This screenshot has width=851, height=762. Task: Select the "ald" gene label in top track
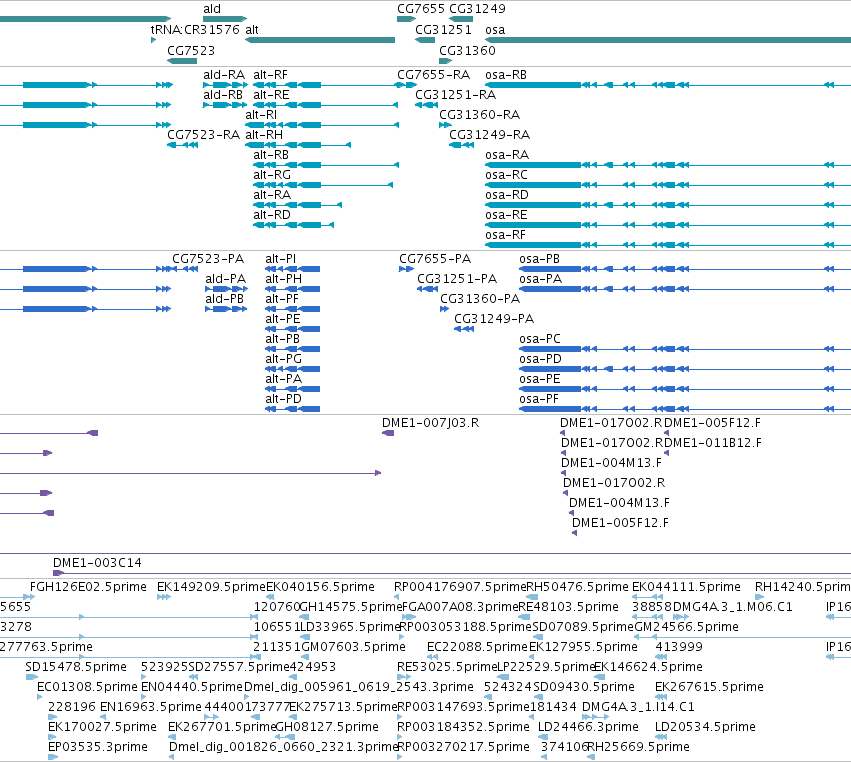[212, 9]
